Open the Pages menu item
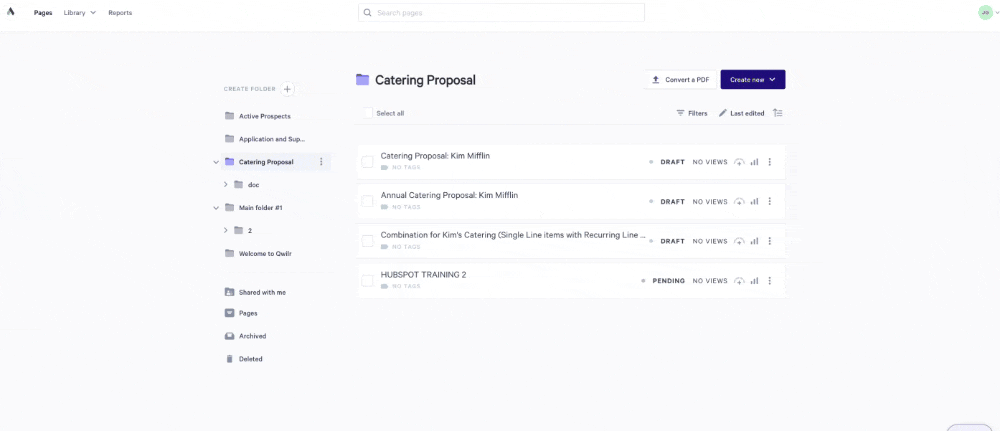This screenshot has height=431, width=1000. 43,13
